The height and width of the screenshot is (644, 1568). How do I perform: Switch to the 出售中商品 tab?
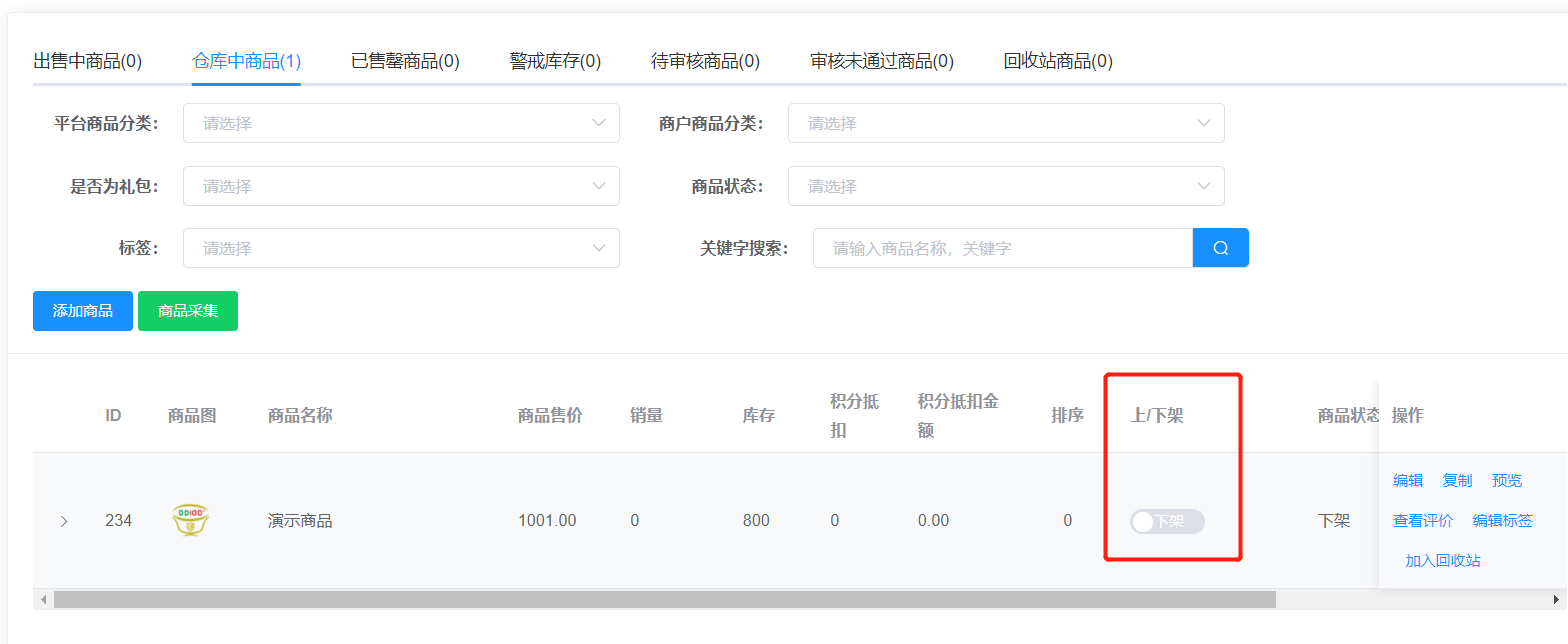coord(88,61)
